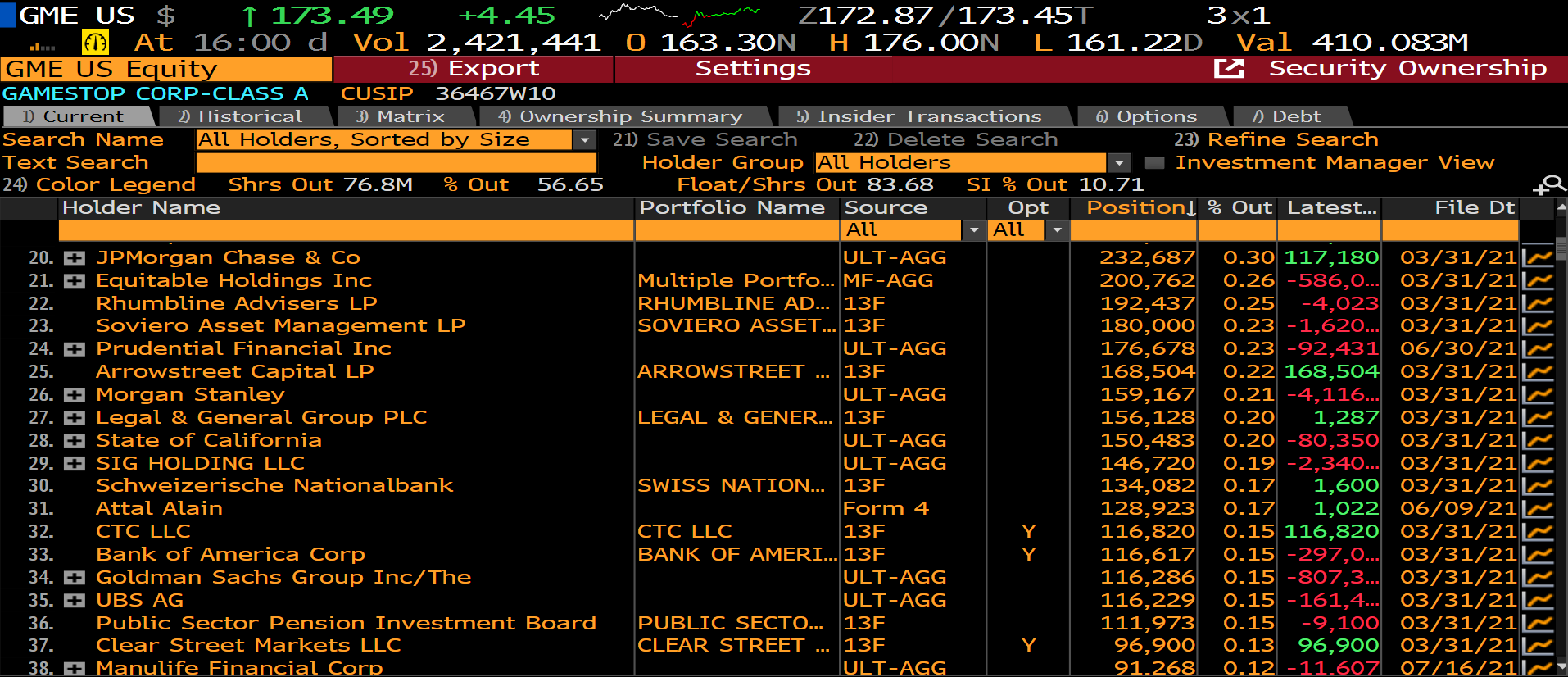Viewport: 1568px width, 677px height.
Task: Open the Color Legend
Action: [x=99, y=185]
